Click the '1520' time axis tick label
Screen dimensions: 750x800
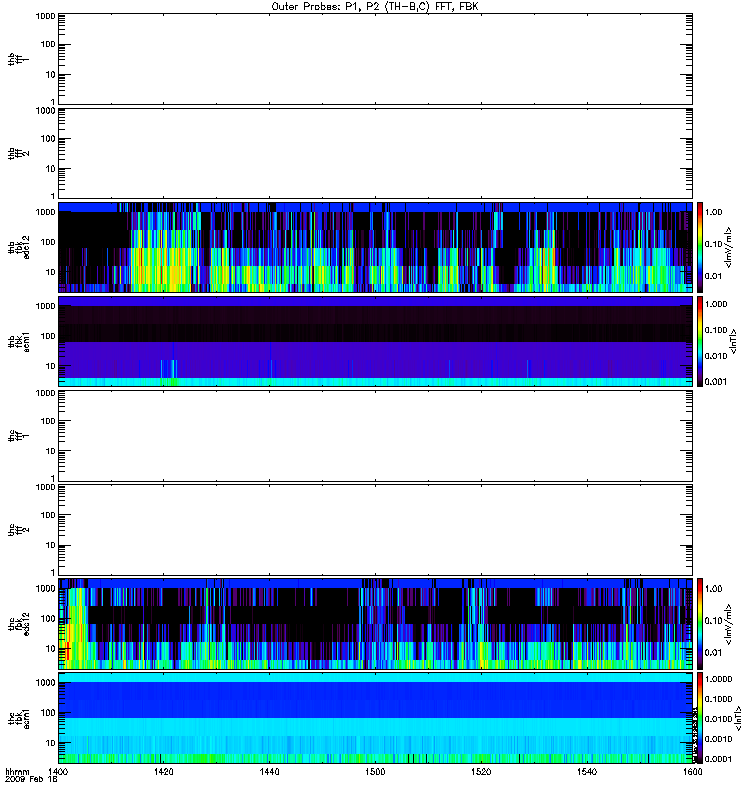[481, 772]
